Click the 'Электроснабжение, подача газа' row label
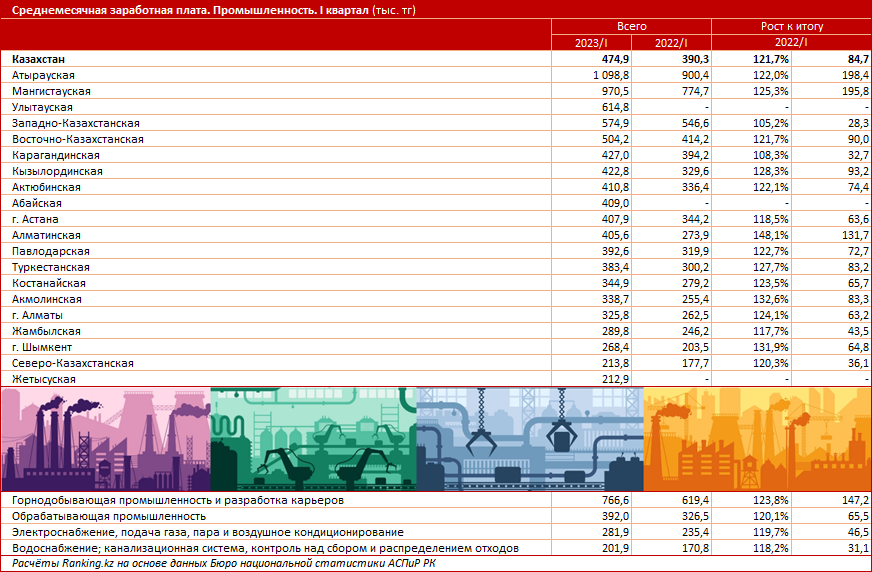 (207, 533)
